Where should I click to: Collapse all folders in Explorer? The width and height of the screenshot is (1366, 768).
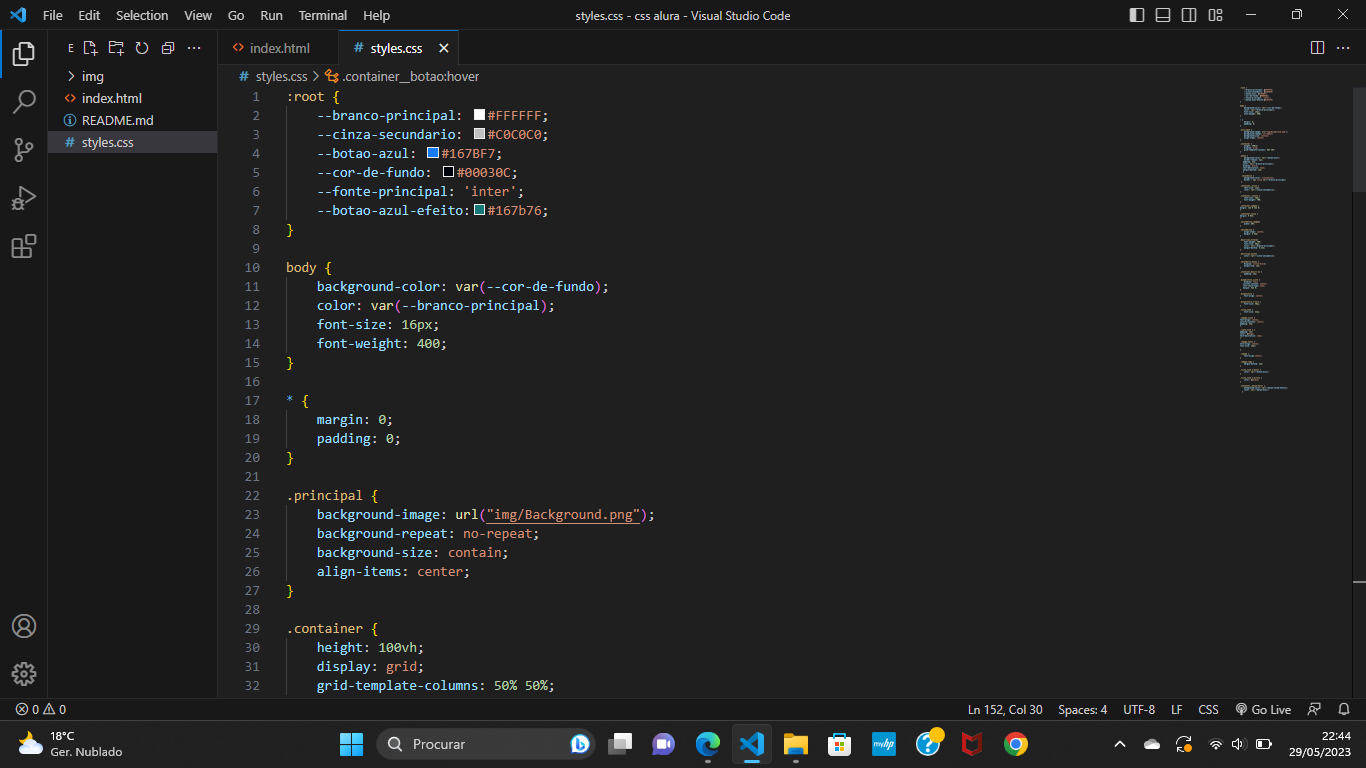168,48
